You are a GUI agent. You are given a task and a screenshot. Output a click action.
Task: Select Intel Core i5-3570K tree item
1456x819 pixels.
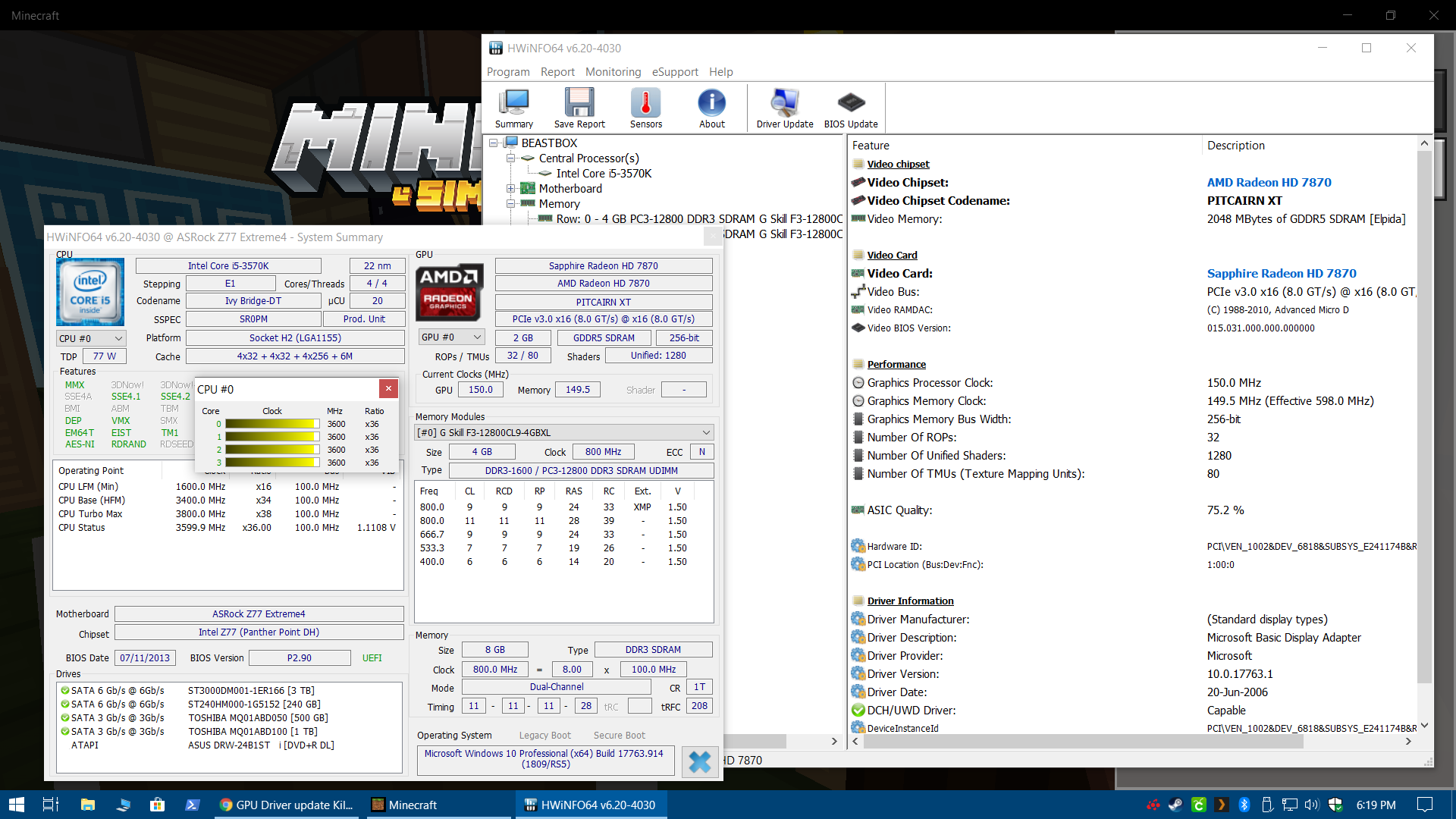(x=604, y=174)
